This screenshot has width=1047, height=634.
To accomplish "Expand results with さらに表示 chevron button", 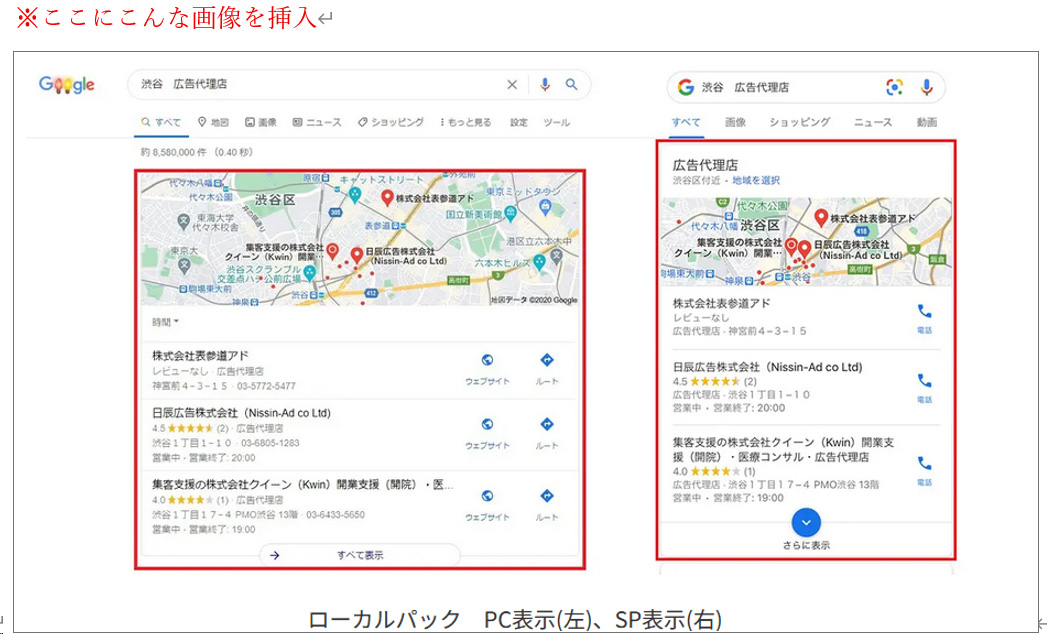I will tap(806, 522).
